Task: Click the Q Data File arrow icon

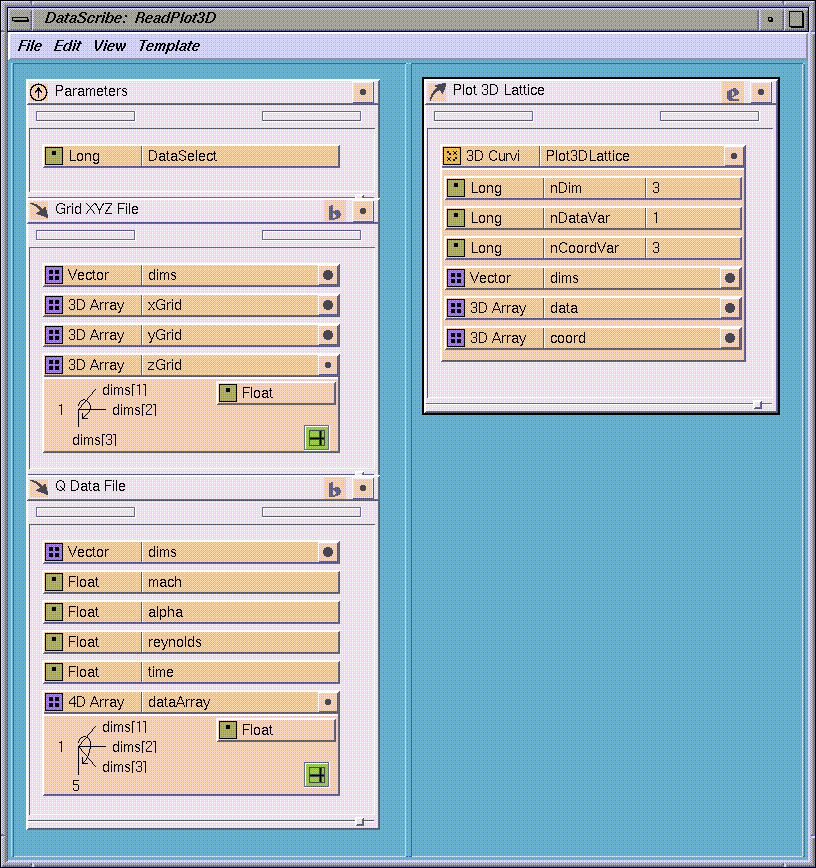Action: (x=39, y=487)
